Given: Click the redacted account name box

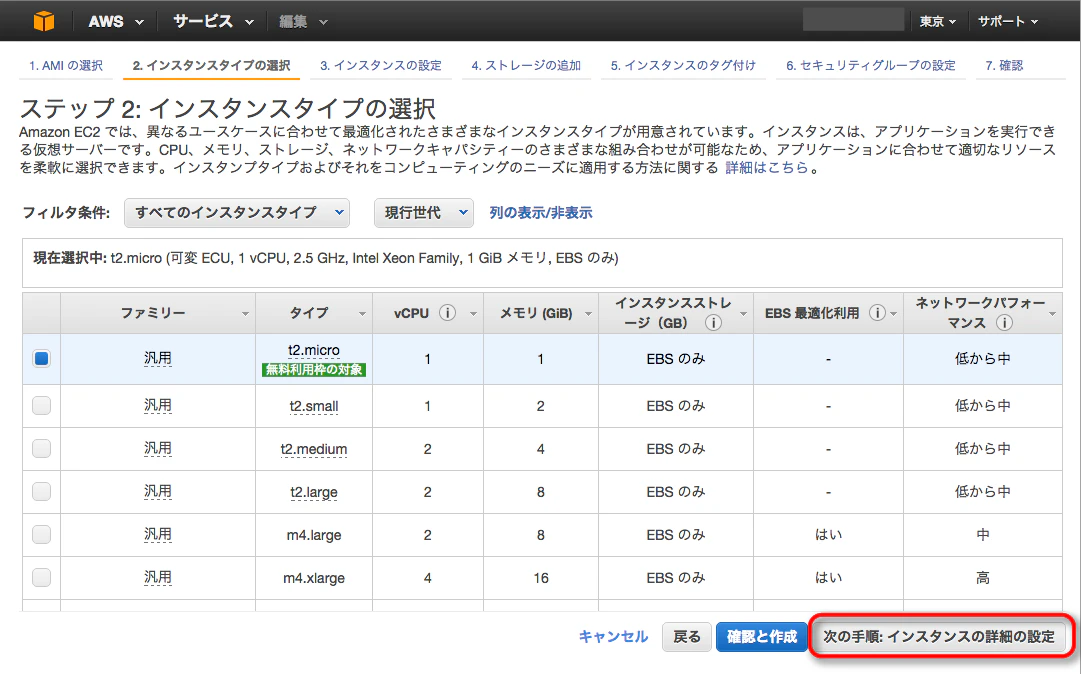Looking at the screenshot, I should pyautogui.click(x=853, y=21).
